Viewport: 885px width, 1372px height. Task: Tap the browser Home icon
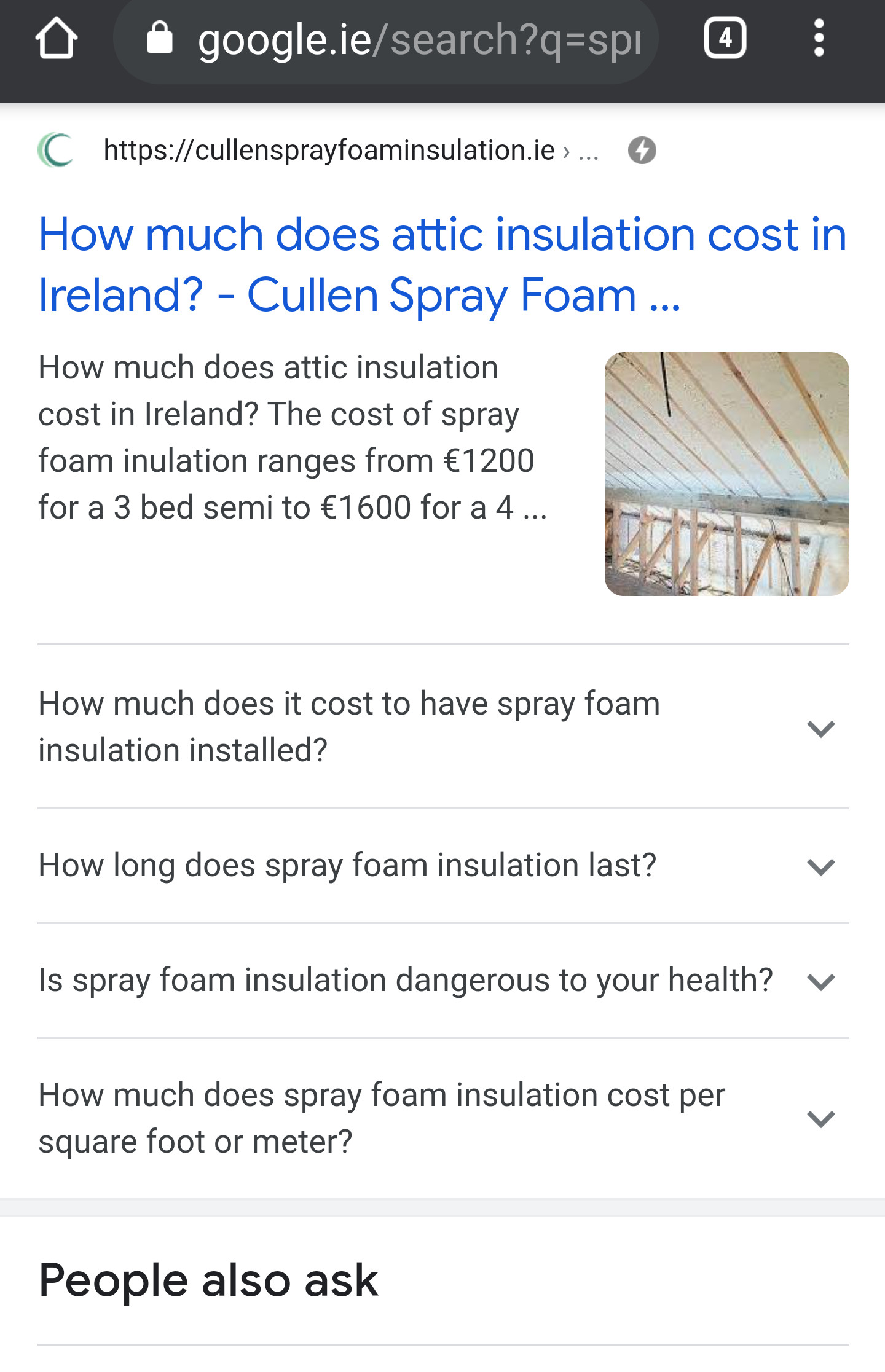[x=57, y=39]
